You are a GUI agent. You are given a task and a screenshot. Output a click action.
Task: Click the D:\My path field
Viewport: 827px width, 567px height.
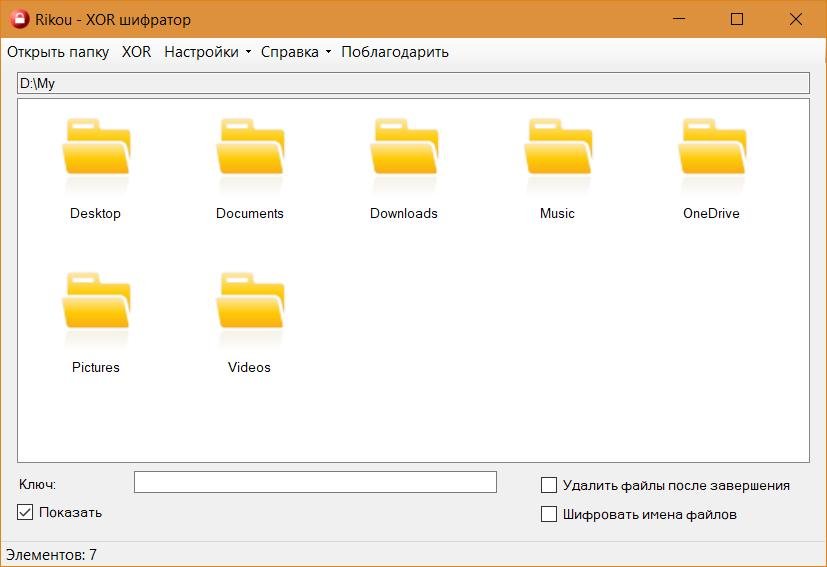(x=414, y=83)
